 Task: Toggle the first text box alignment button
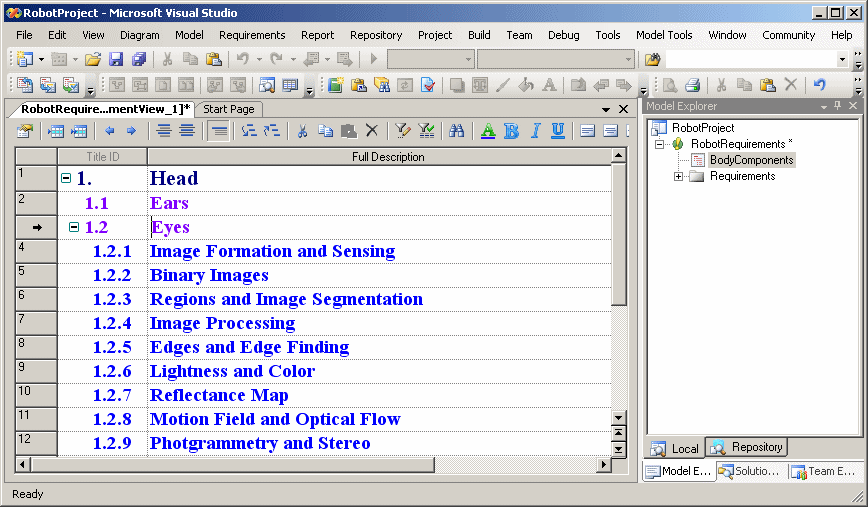pos(588,131)
